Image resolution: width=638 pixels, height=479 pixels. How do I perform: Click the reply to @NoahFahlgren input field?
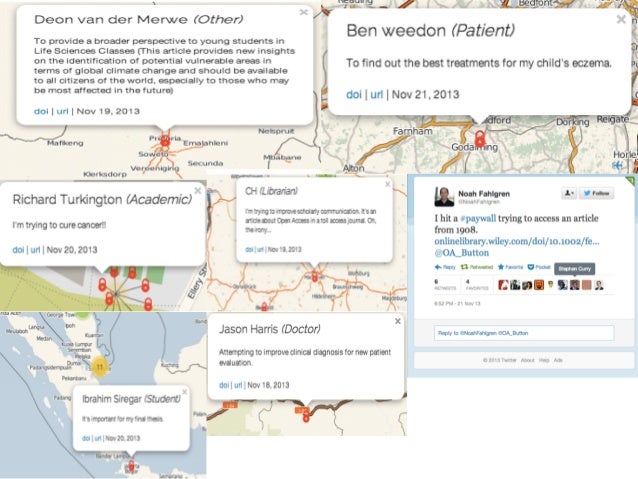pos(524,333)
